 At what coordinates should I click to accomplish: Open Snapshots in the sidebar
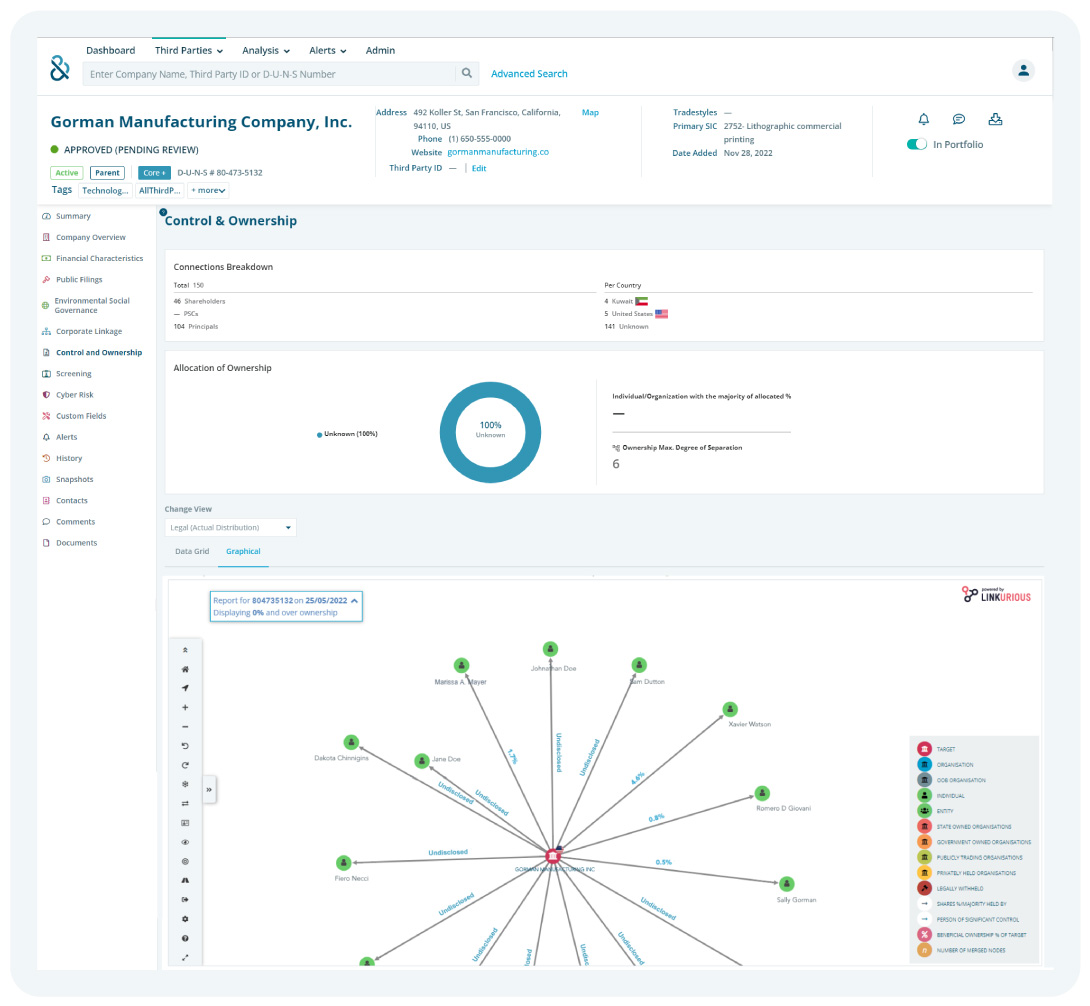74,480
